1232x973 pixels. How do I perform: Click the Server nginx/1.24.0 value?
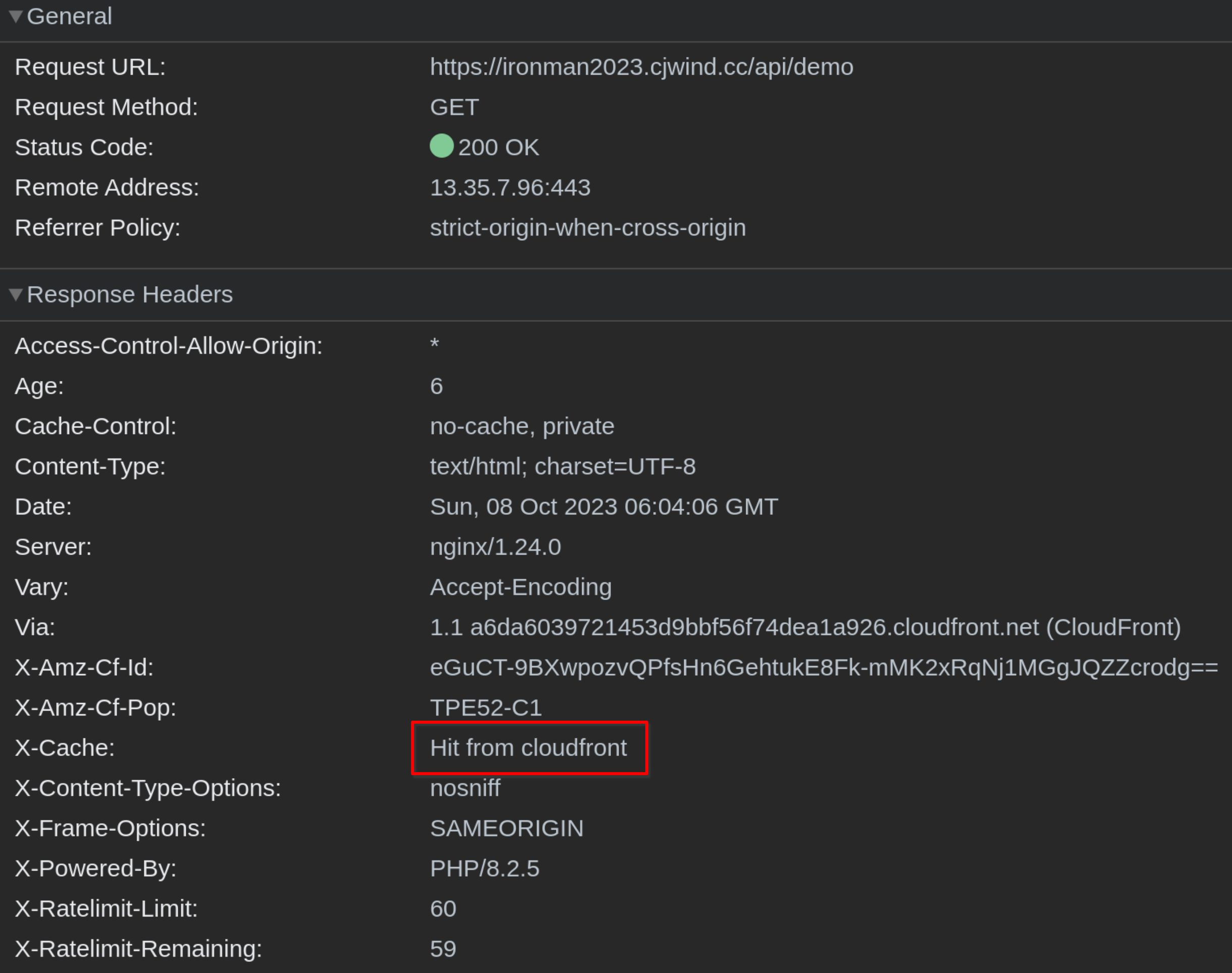(x=495, y=547)
